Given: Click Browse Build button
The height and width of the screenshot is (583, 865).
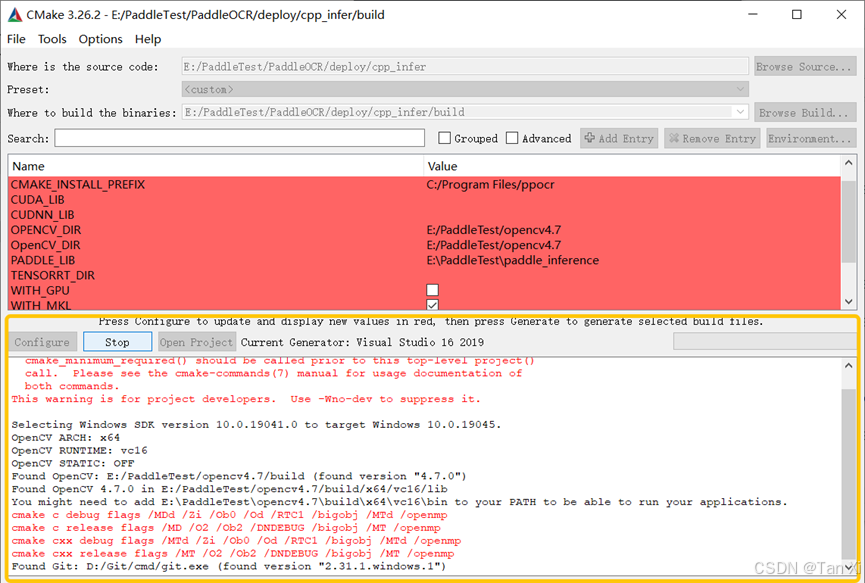Looking at the screenshot, I should point(805,113).
